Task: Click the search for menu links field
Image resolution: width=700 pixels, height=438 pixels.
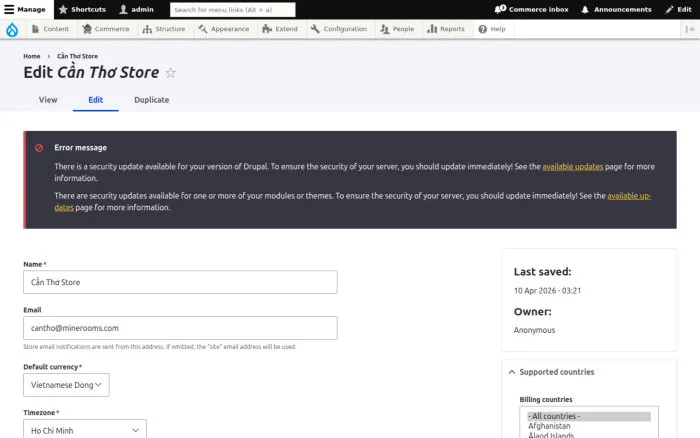Action: (x=233, y=9)
